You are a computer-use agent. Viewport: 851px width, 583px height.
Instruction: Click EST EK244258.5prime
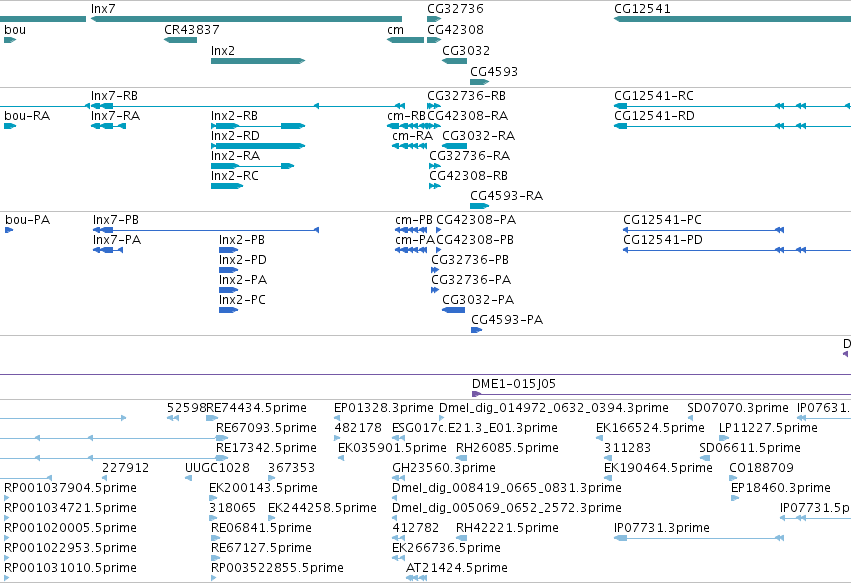pyautogui.click(x=271, y=518)
